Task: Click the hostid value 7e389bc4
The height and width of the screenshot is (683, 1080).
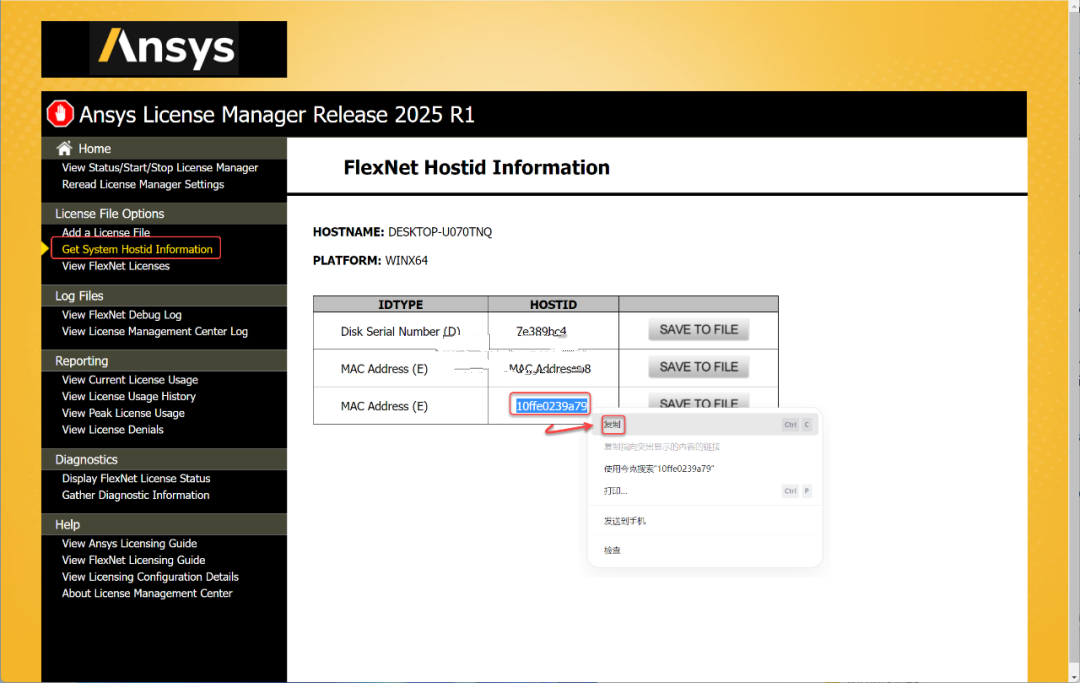Action: click(541, 331)
